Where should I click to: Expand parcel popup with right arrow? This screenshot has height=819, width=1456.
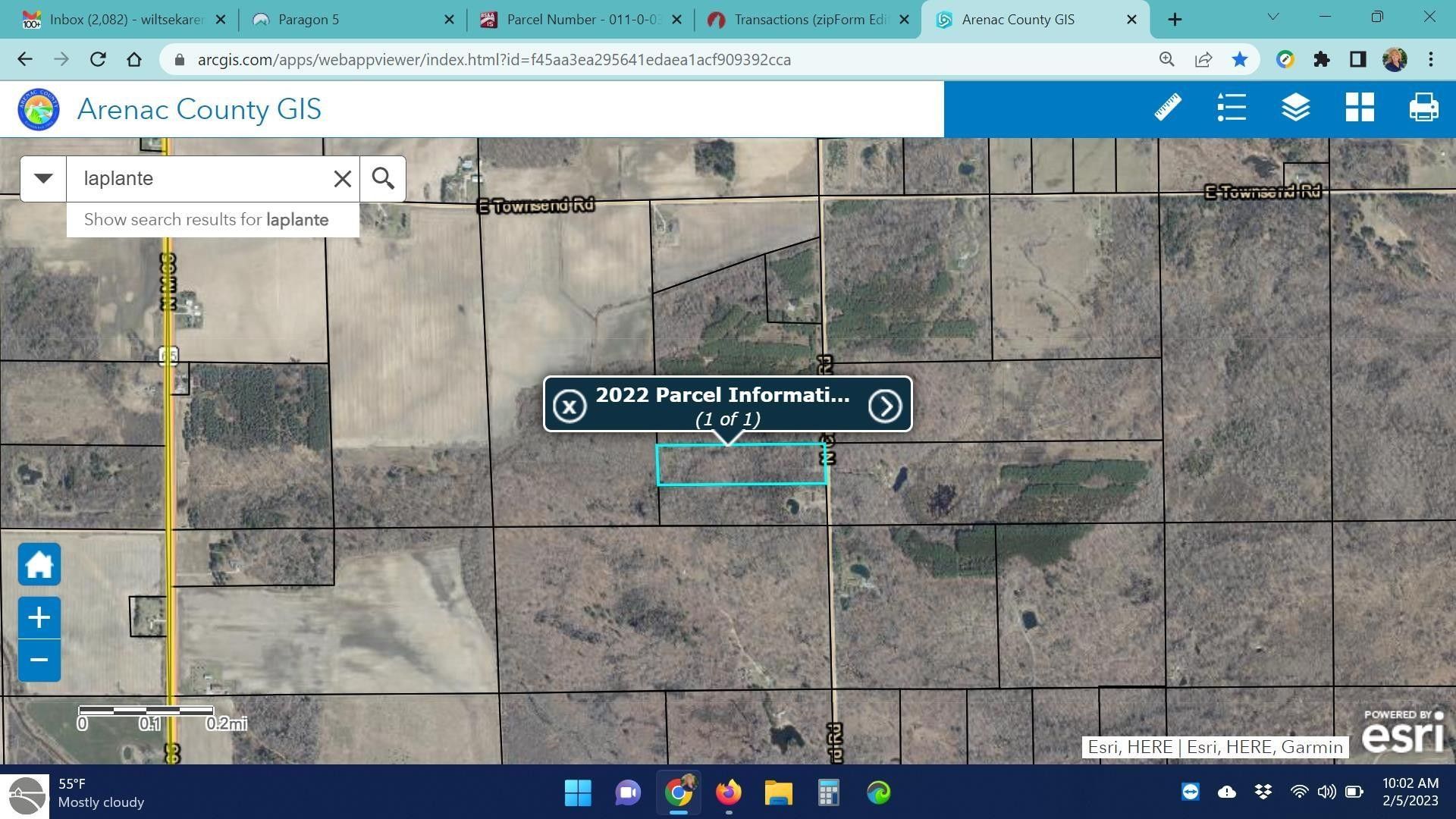tap(884, 406)
